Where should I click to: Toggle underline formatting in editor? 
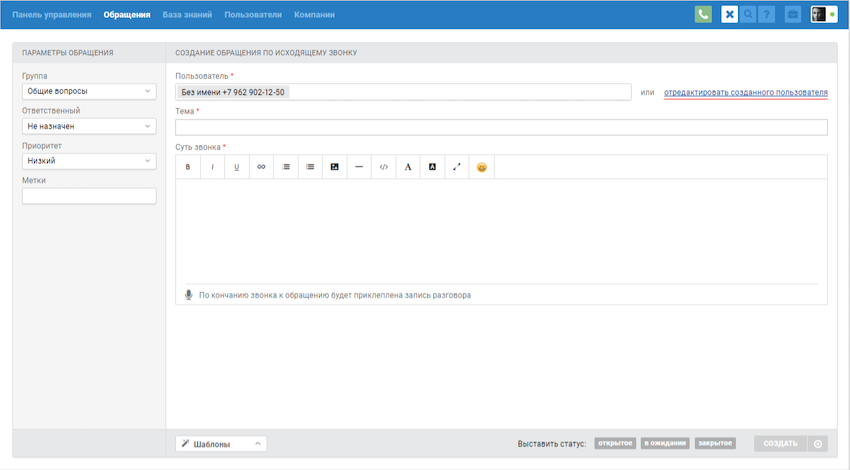pos(236,167)
